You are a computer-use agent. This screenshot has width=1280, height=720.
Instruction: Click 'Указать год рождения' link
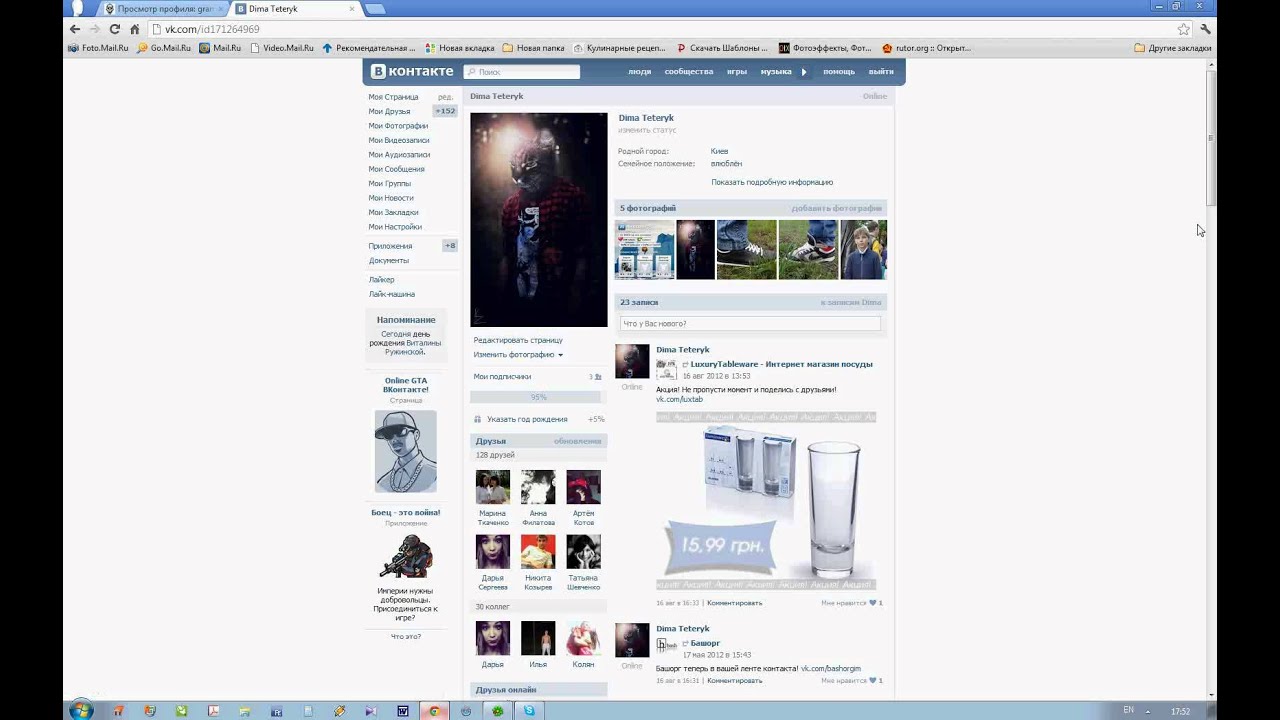[x=527, y=419]
